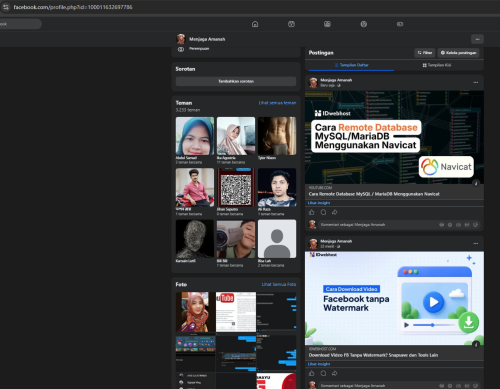Open friend Abdul Samad's photo
The width and height of the screenshot is (500, 389).
click(x=195, y=136)
